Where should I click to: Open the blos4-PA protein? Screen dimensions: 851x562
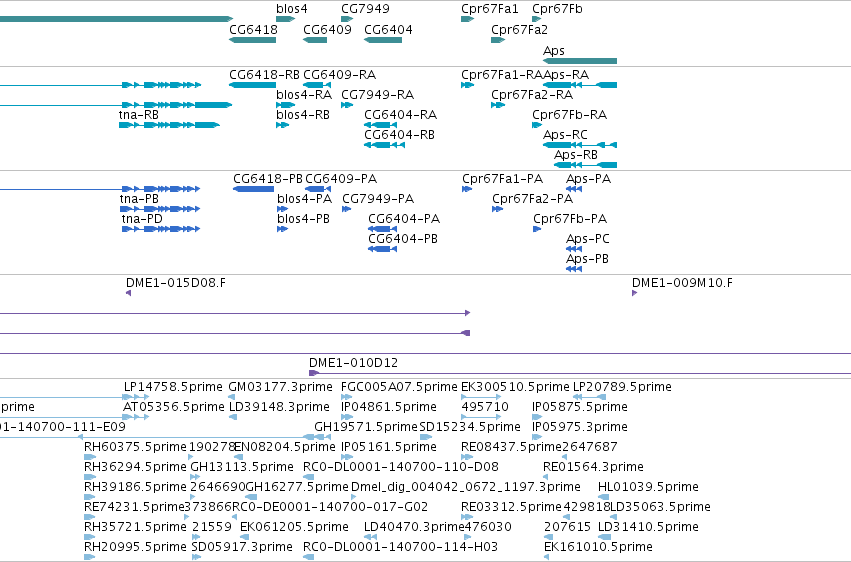coord(282,209)
